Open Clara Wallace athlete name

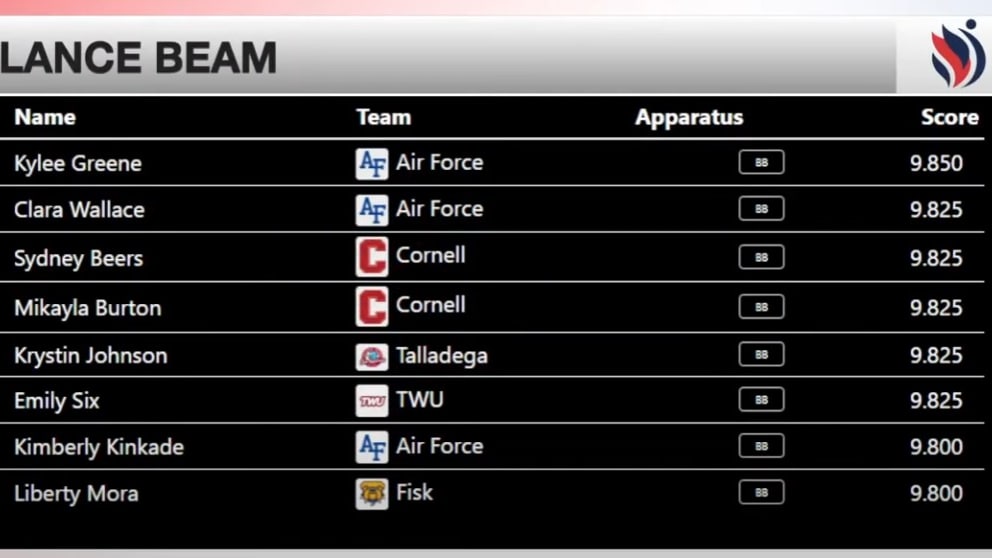[x=79, y=209]
